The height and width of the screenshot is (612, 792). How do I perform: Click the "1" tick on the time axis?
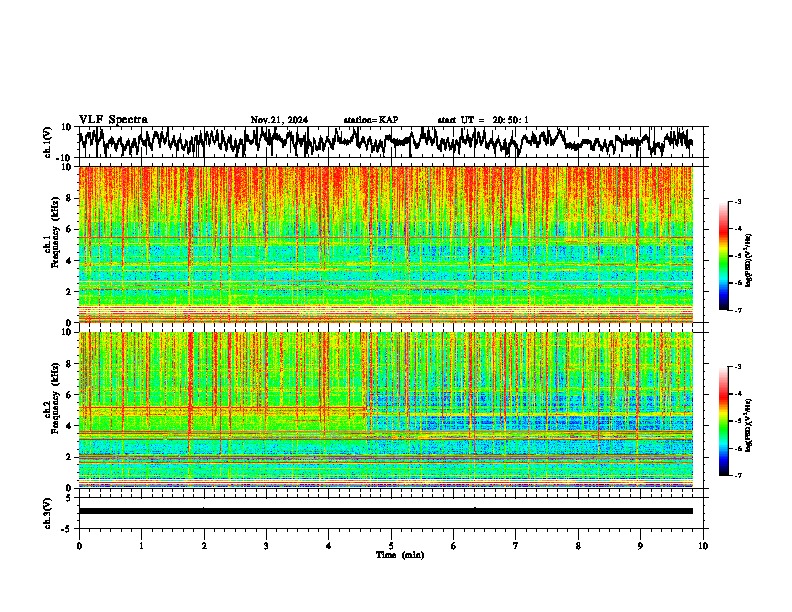click(141, 546)
